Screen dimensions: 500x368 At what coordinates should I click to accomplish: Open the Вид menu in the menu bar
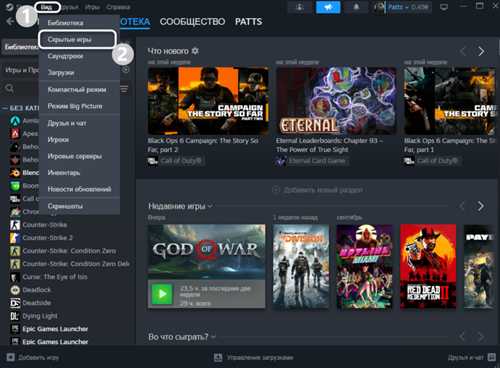tap(47, 7)
